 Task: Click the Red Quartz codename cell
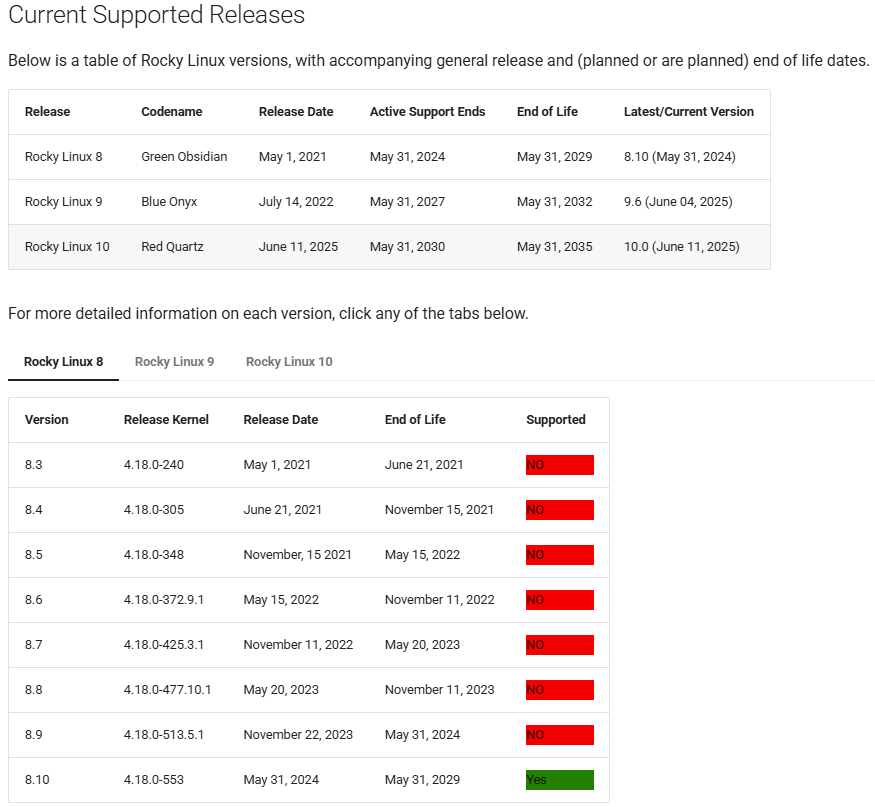pos(172,247)
